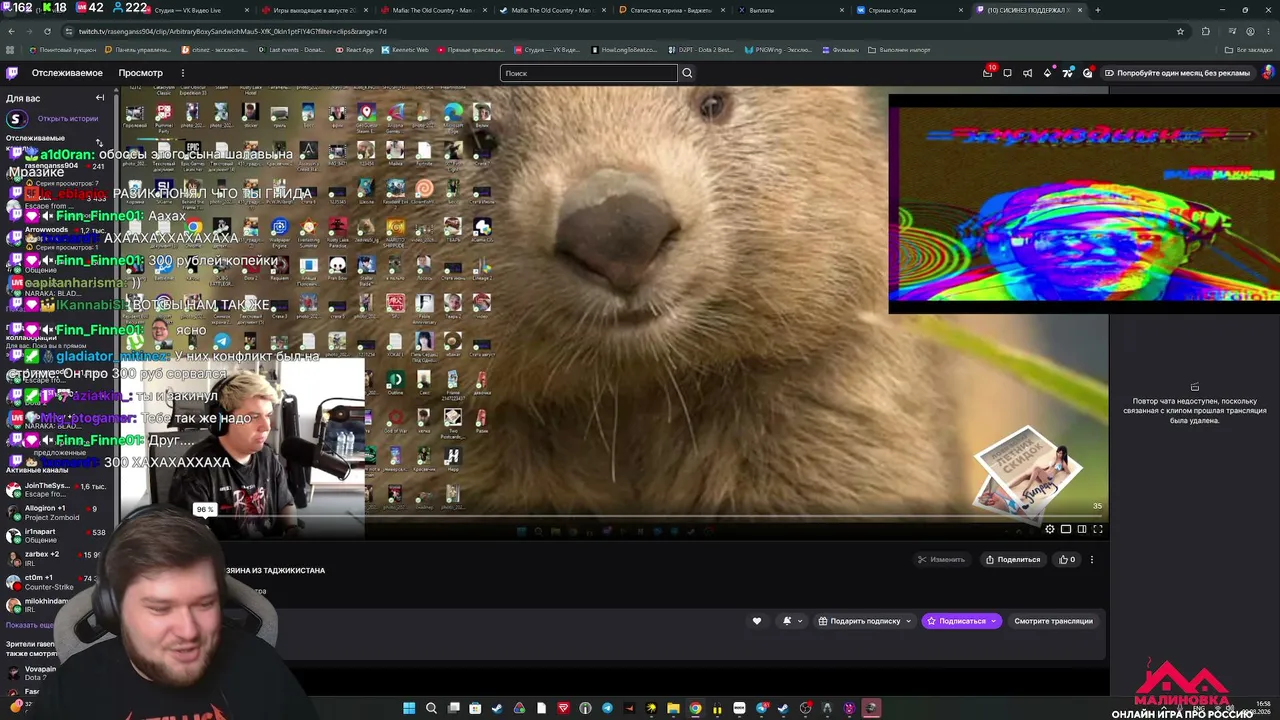Open 'Игры выходящие в августе' tab
This screenshot has width=1280, height=720.
pos(313,10)
